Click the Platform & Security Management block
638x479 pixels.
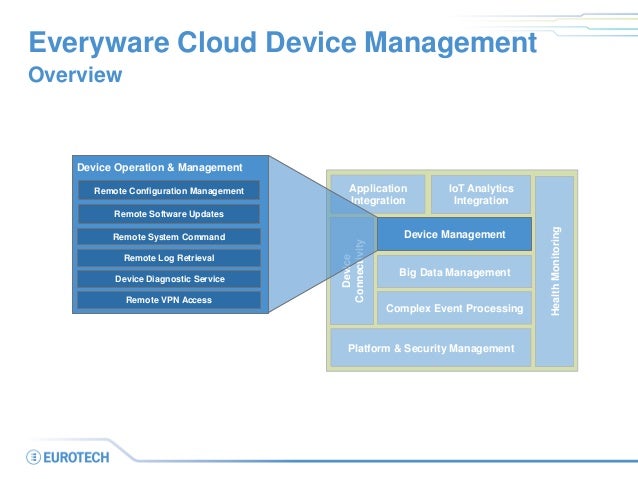(x=431, y=348)
